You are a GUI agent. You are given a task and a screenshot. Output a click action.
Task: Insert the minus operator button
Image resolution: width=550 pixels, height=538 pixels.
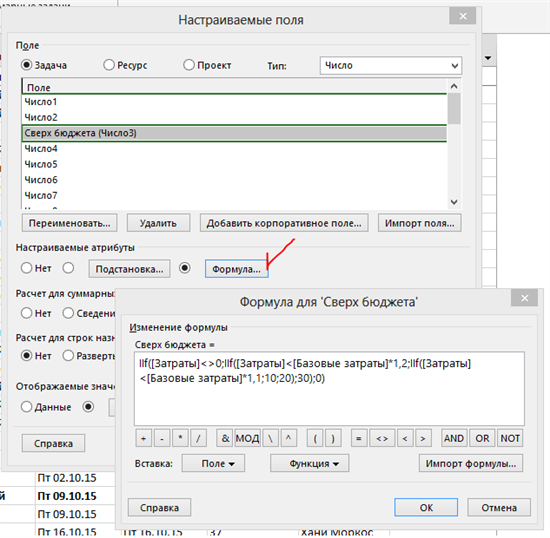point(162,438)
